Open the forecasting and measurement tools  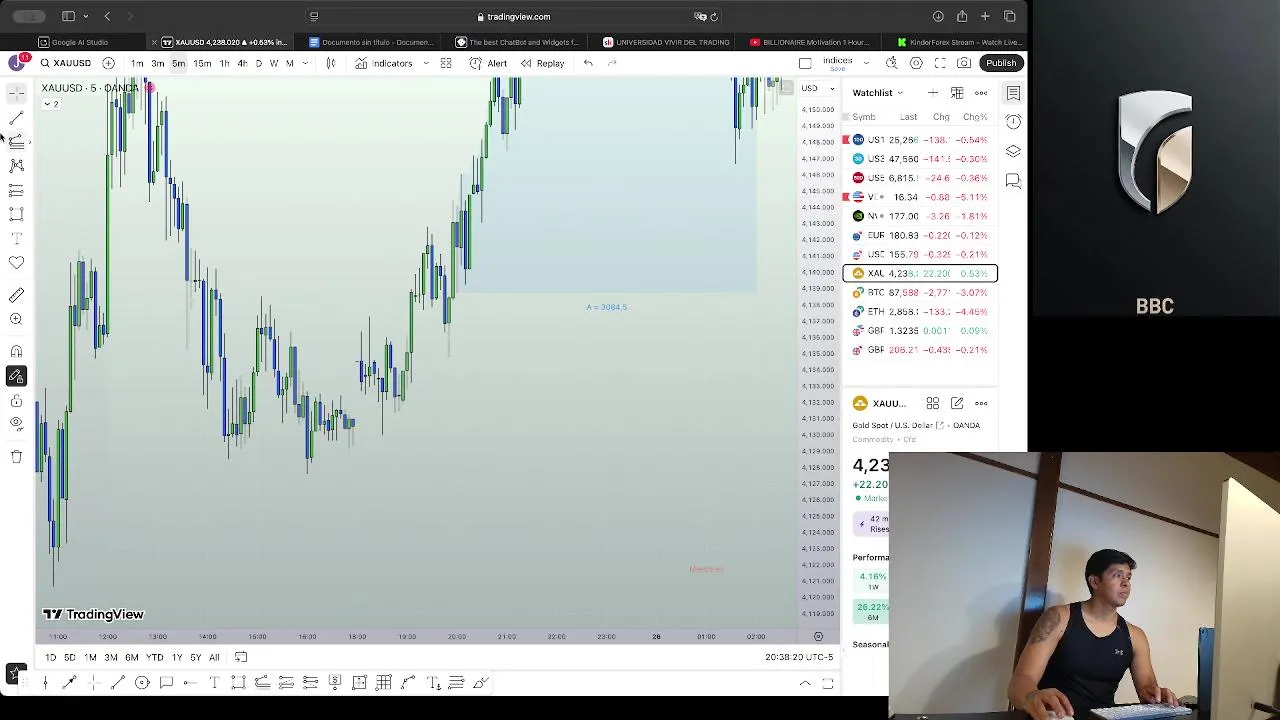click(x=16, y=190)
